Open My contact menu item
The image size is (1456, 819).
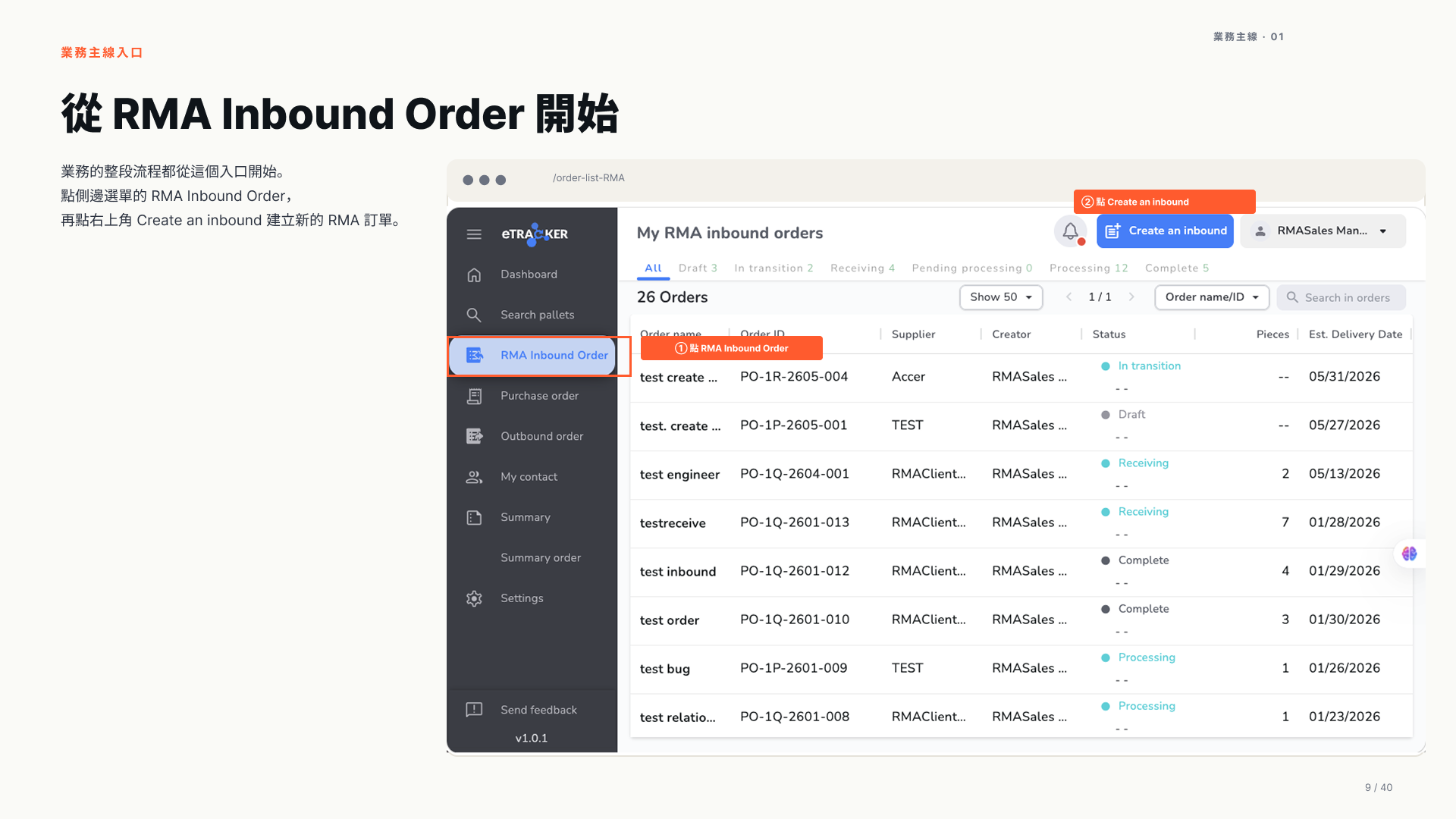[x=529, y=477]
